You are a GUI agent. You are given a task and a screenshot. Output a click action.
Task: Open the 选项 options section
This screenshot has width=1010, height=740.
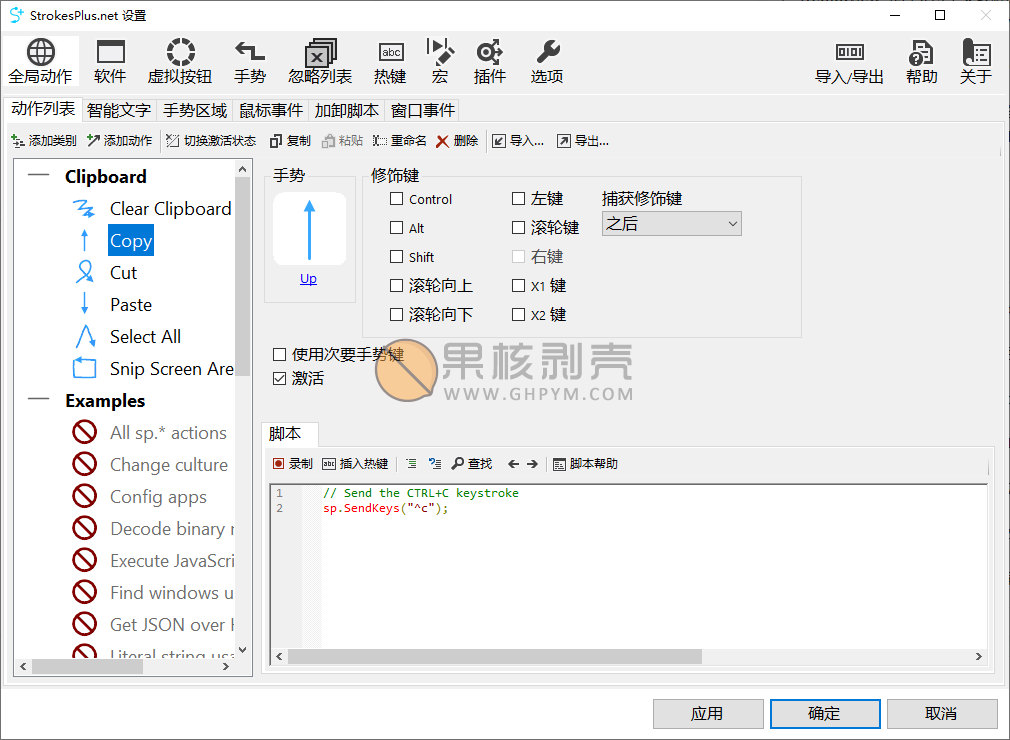547,61
